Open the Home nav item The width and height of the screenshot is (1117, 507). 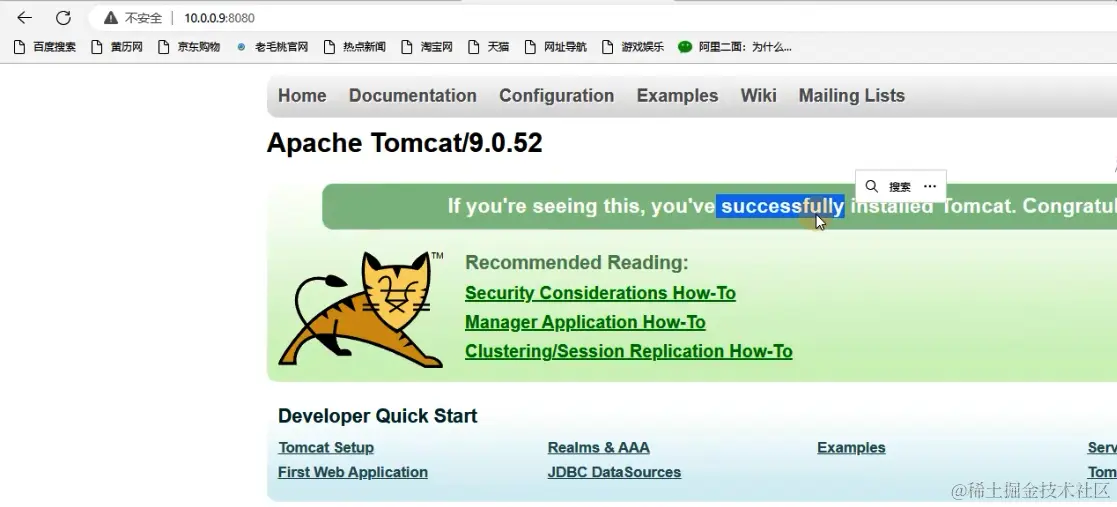pos(302,95)
